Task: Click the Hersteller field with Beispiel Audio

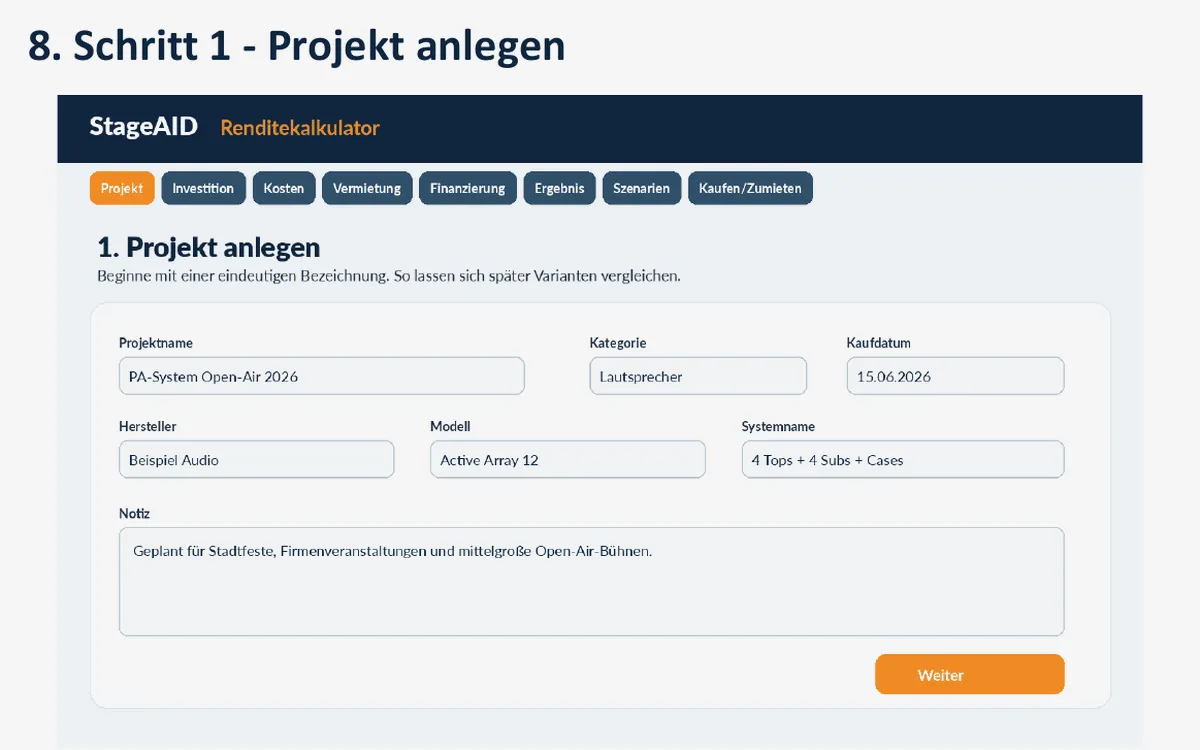Action: 257,460
